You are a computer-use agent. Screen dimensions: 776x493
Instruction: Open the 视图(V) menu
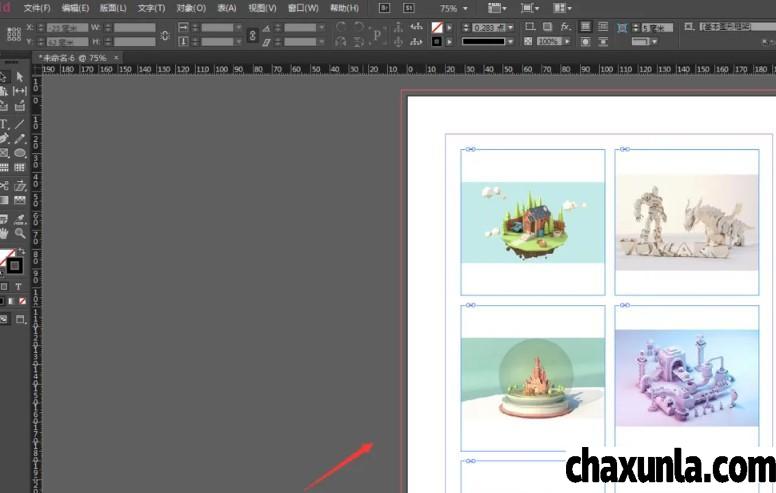click(x=262, y=8)
